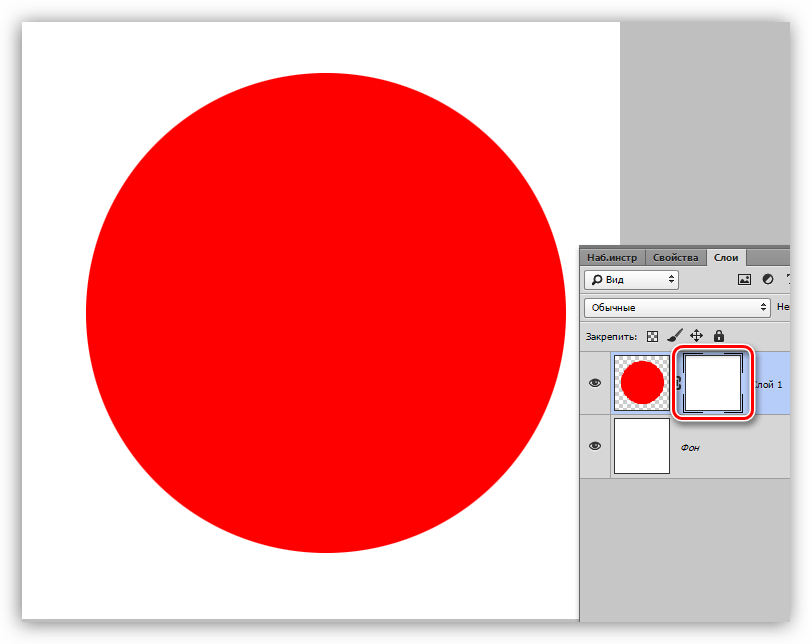Select the white layer mask thumbnail
Viewport: 812px width, 644px height.
point(713,384)
